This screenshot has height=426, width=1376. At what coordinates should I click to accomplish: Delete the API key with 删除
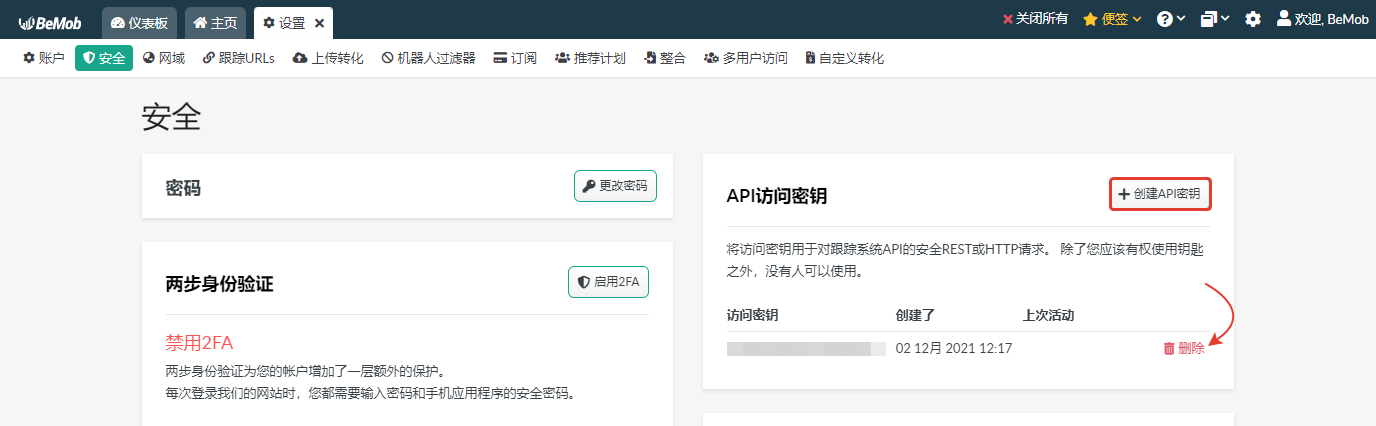1183,348
